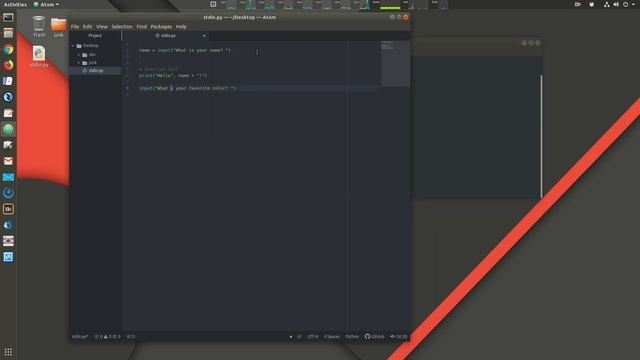Screen dimensions: 640x360
Task: Click the active Atom icon in dock
Action: [8, 129]
